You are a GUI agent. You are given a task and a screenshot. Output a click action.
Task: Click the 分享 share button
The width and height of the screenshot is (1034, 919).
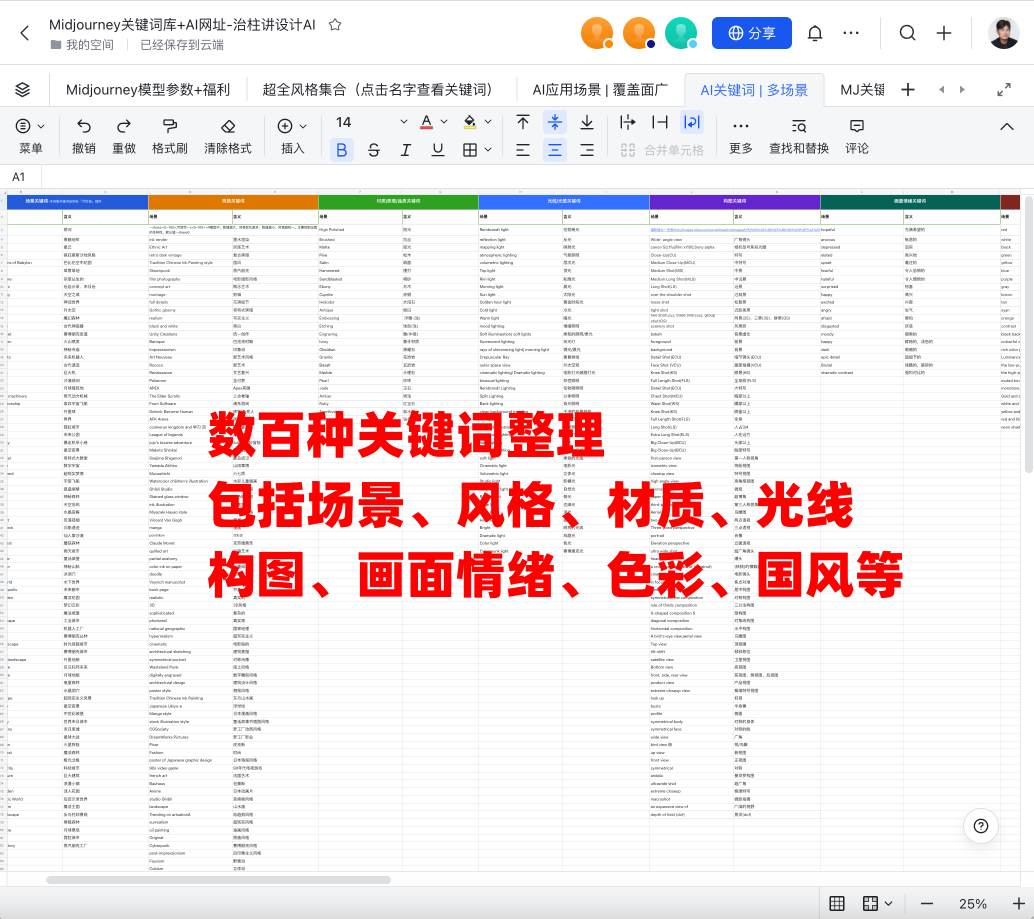click(x=752, y=33)
